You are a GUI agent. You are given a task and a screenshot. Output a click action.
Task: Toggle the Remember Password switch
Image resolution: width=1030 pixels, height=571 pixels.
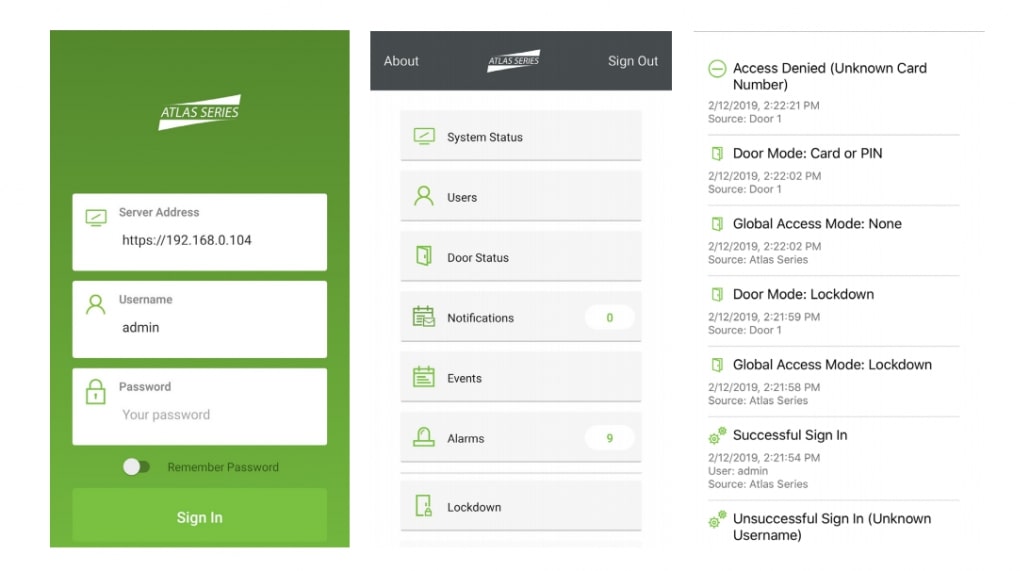136,467
